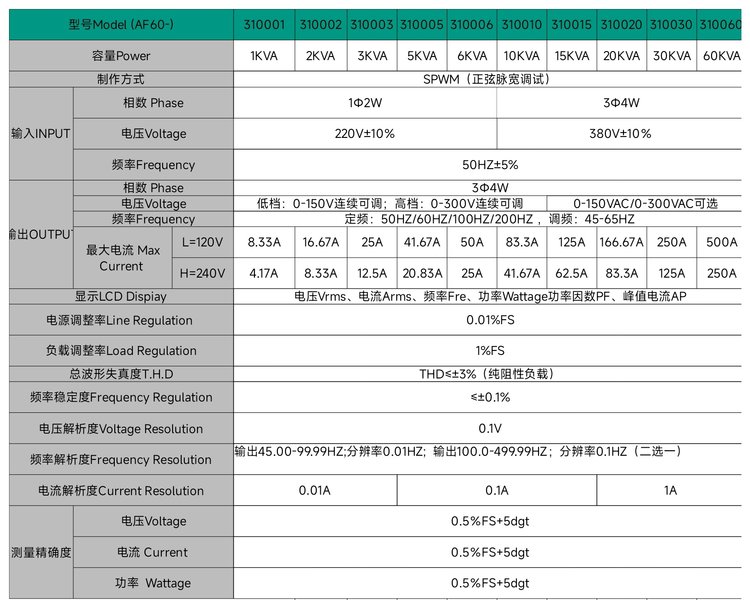Select the H=240V max current label

[202, 272]
